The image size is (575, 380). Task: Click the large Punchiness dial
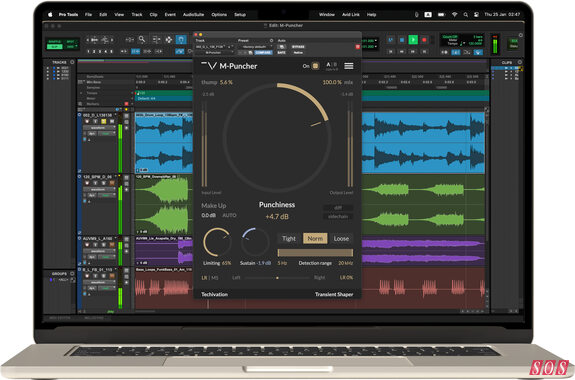pos(277,138)
